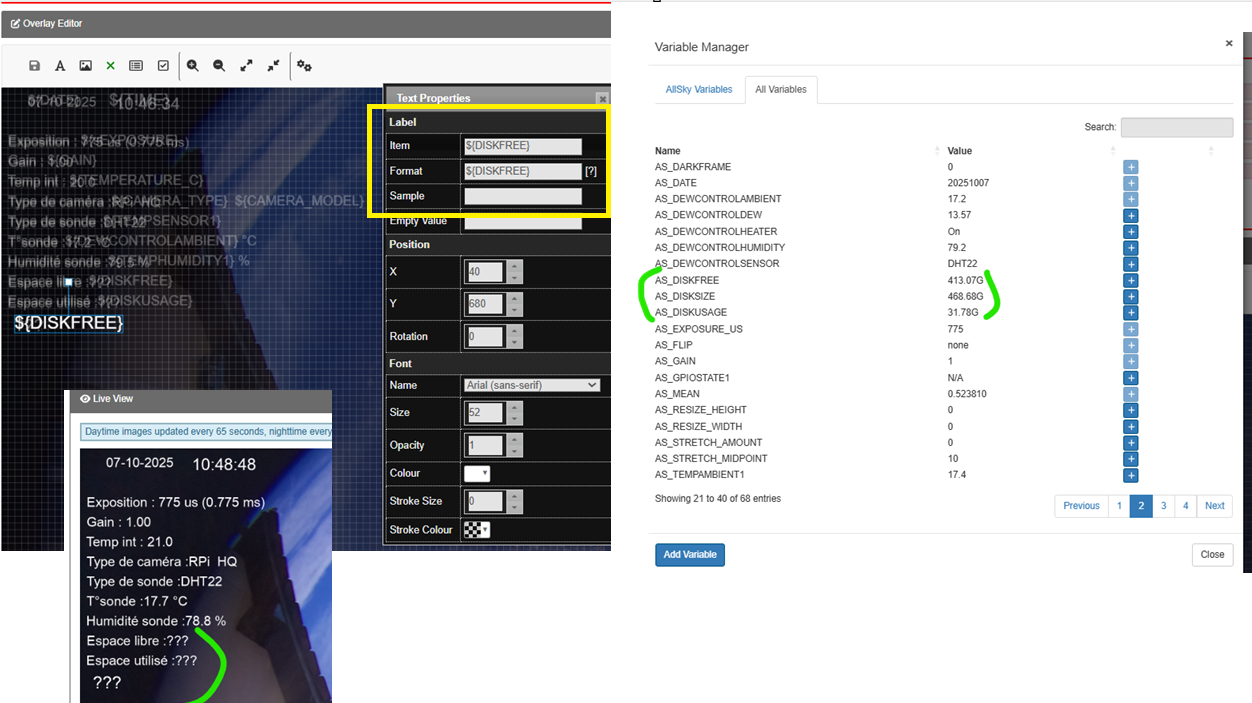This screenshot has height=703, width=1252.
Task: Click the plus button in AS_MEAN row
Action: coord(1131,394)
